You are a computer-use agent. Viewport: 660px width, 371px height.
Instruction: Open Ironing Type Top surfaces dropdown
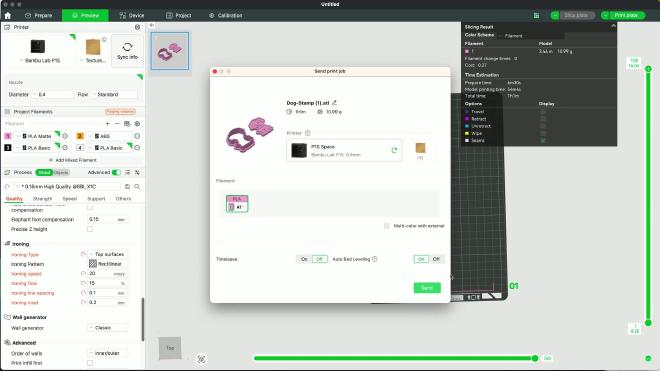coord(108,254)
